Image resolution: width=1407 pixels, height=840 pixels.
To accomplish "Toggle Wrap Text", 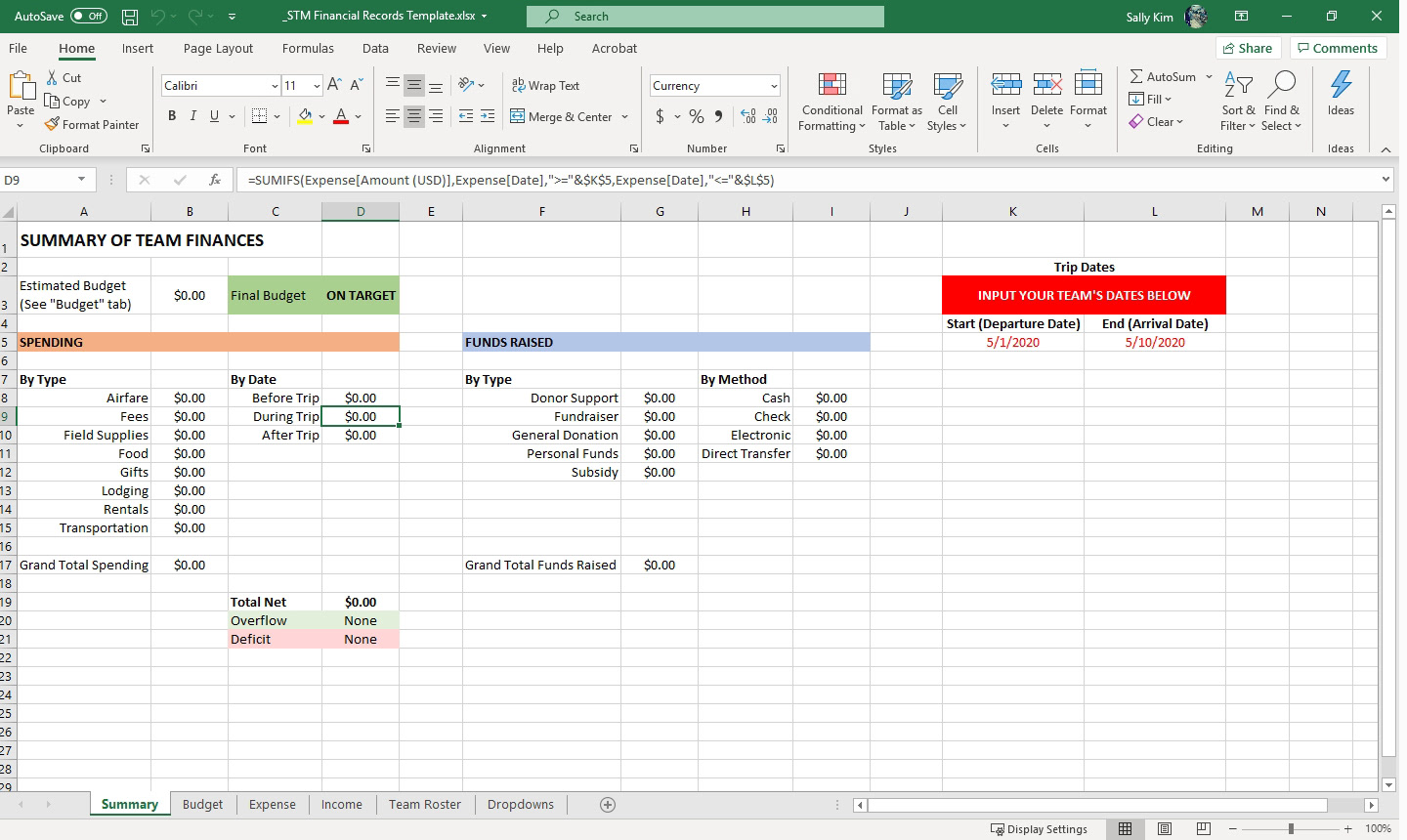I will click(x=545, y=85).
